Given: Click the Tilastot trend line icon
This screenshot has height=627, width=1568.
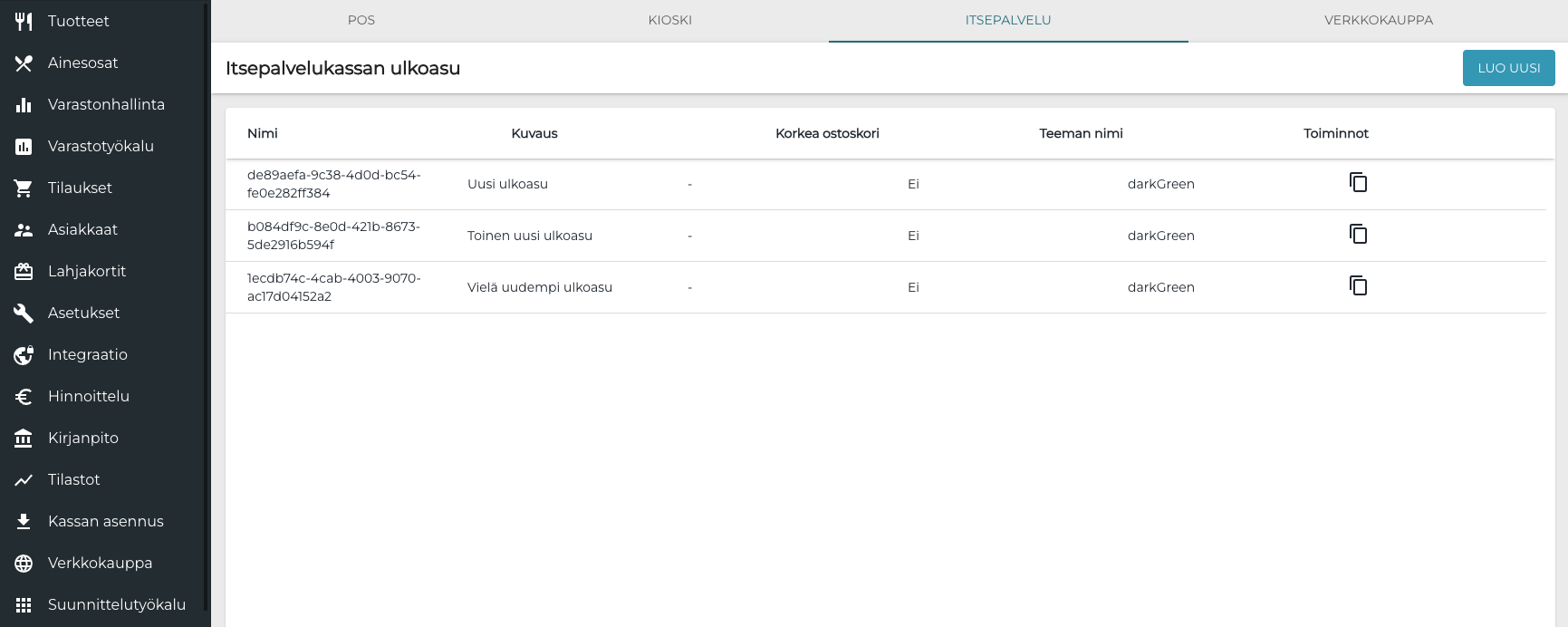Looking at the screenshot, I should click(x=24, y=479).
